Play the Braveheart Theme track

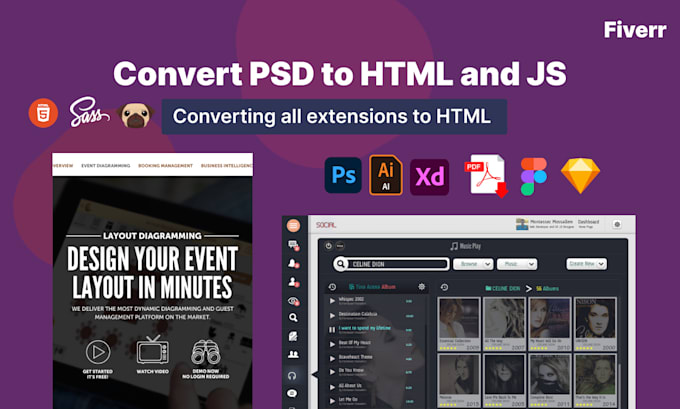click(x=332, y=358)
